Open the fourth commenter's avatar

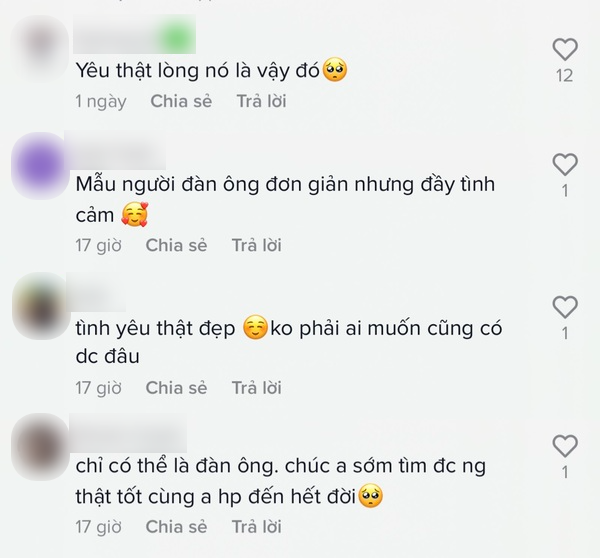(40, 447)
